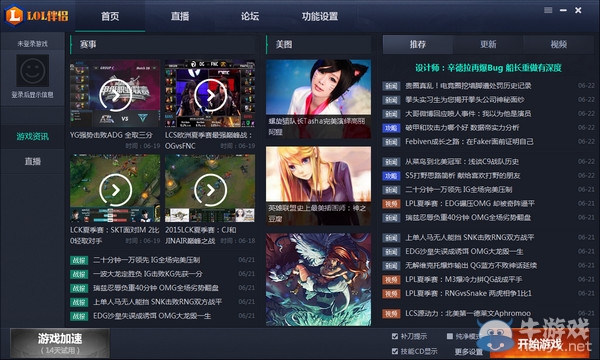This screenshot has width=600, height=360.
Task: Toggle the 补刀提示 checkbox
Action: pyautogui.click(x=395, y=336)
